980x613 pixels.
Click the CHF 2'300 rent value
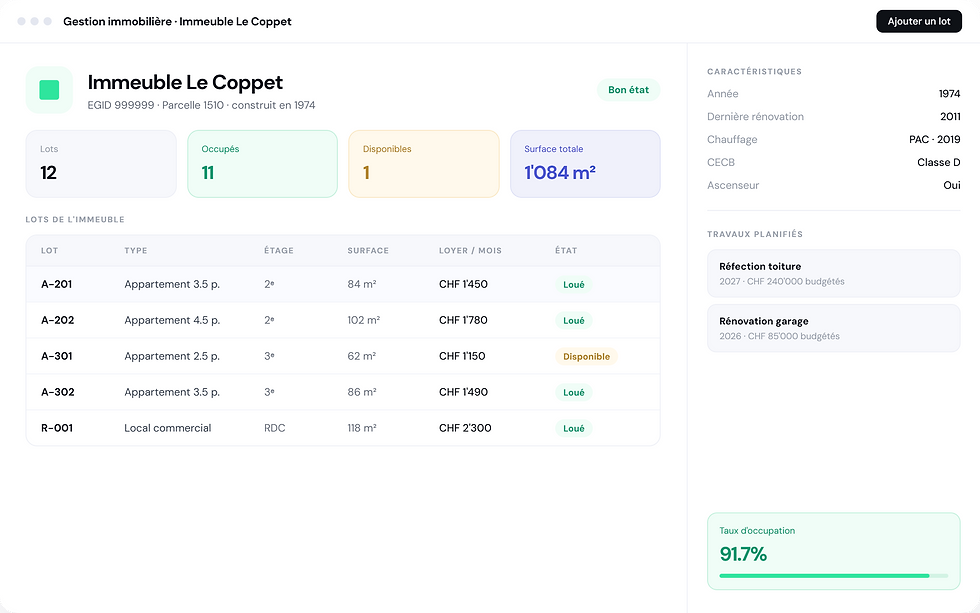click(x=465, y=428)
